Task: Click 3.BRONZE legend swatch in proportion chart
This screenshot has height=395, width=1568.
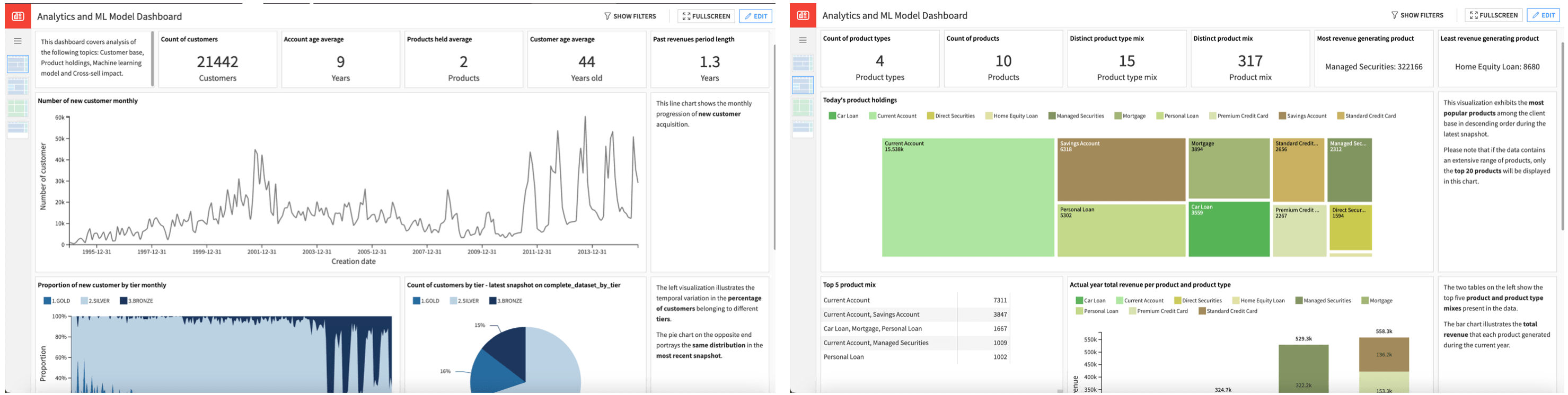Action: coord(124,301)
